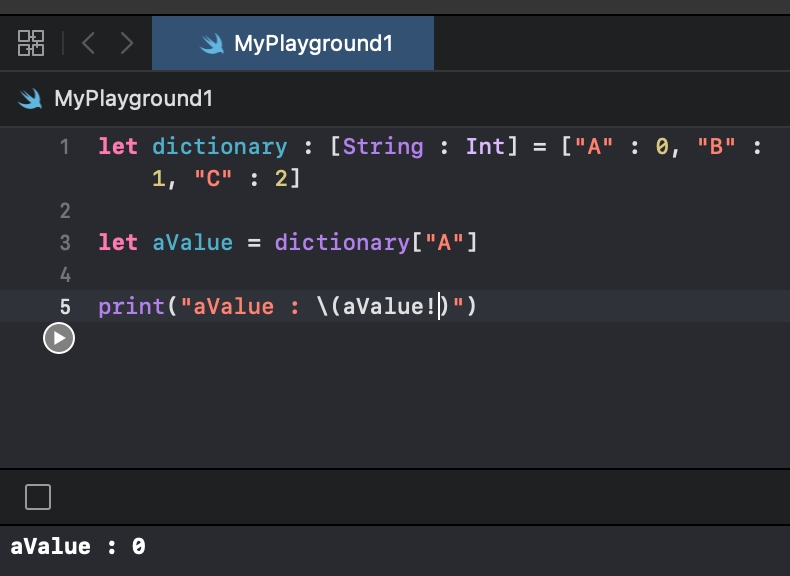Click the \(aValue!) interpolation on line 5
Image resolution: width=790 pixels, height=576 pixels.
point(382,306)
